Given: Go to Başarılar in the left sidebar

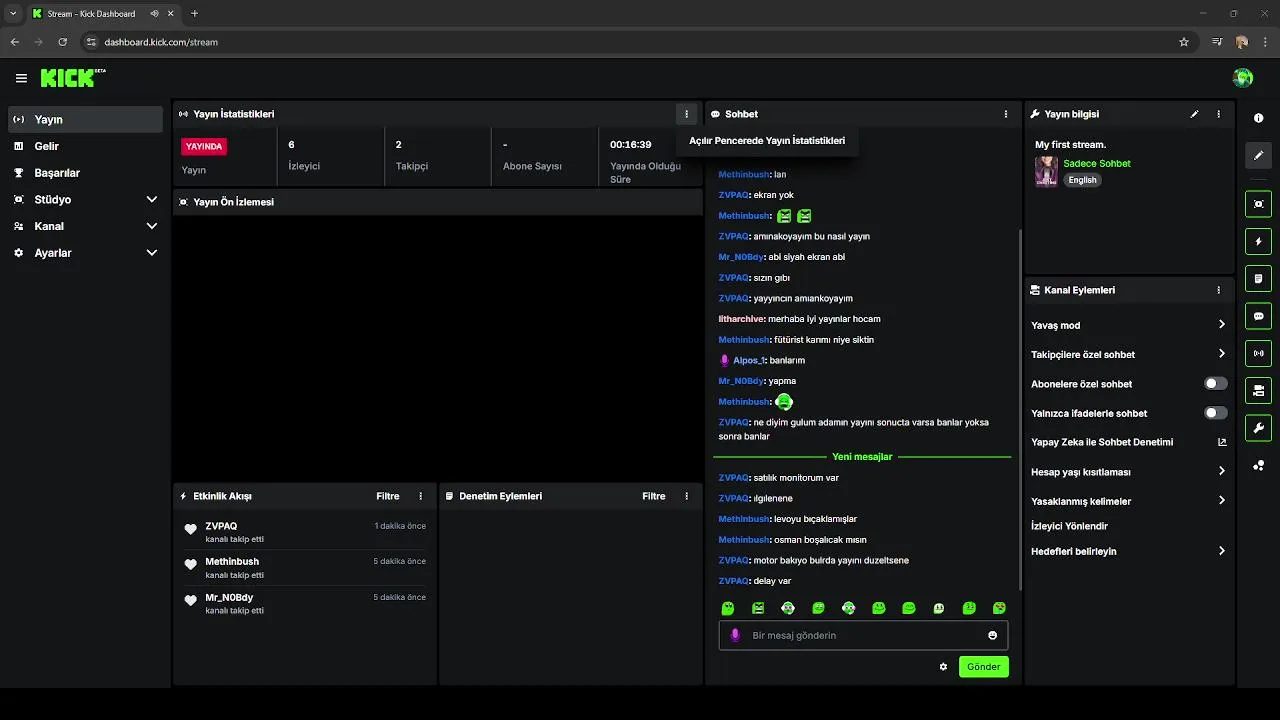Looking at the screenshot, I should coord(85,173).
